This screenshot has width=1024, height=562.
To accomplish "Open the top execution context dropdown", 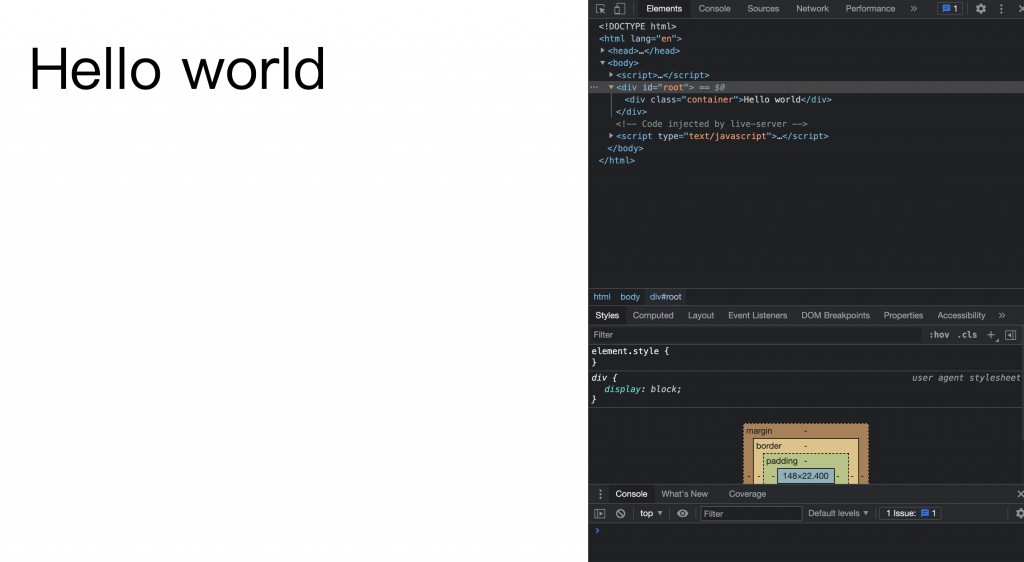I will [x=651, y=514].
